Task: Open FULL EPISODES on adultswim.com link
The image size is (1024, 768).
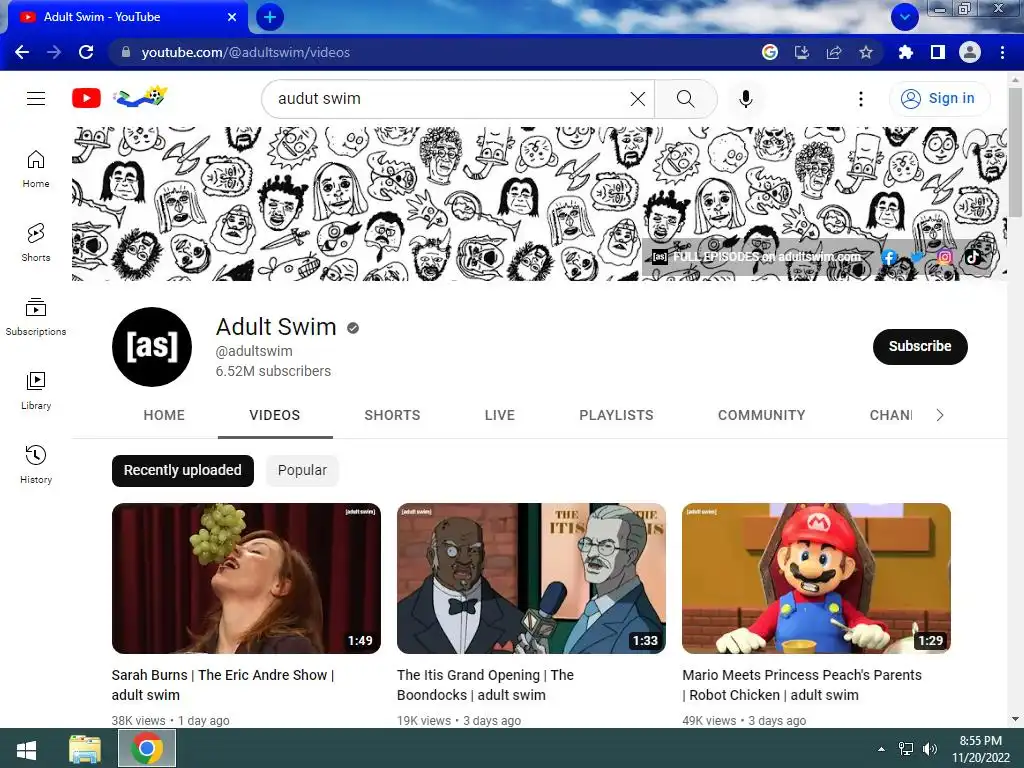Action: coord(758,257)
